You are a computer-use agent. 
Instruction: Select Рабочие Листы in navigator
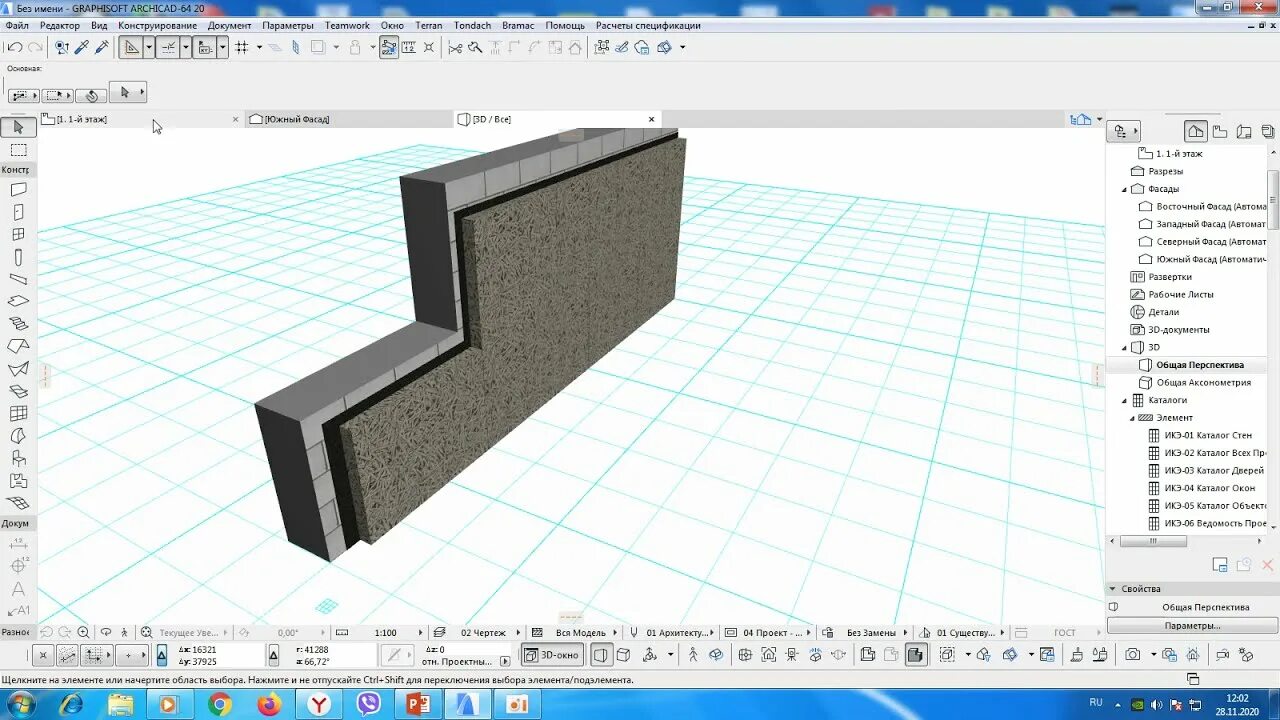[x=1180, y=294]
